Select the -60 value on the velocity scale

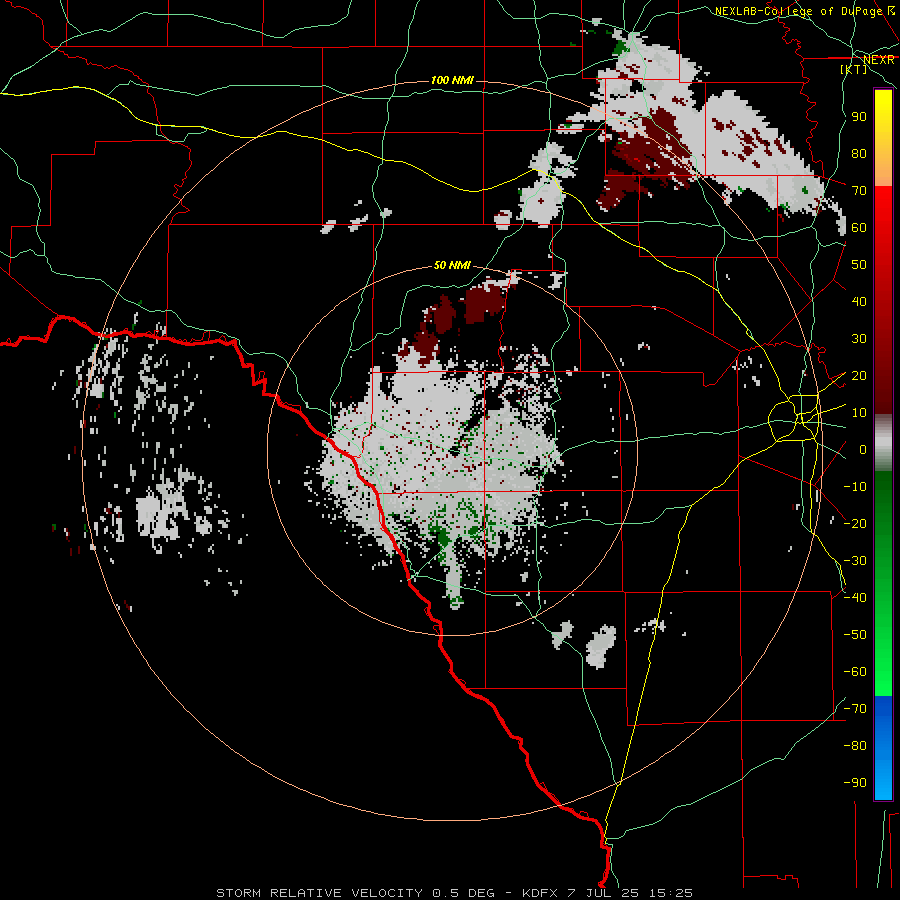[855, 672]
